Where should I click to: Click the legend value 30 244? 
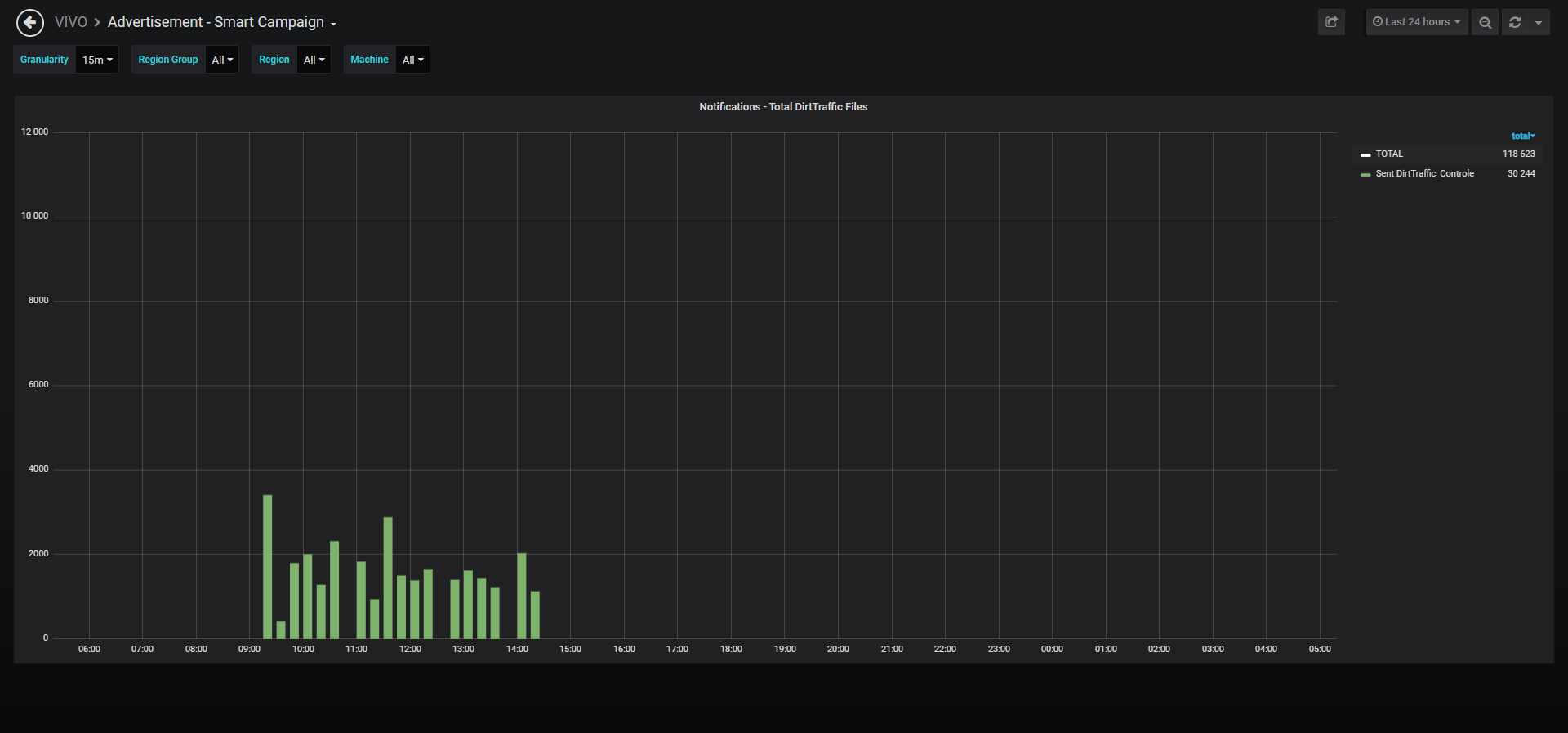[1521, 173]
